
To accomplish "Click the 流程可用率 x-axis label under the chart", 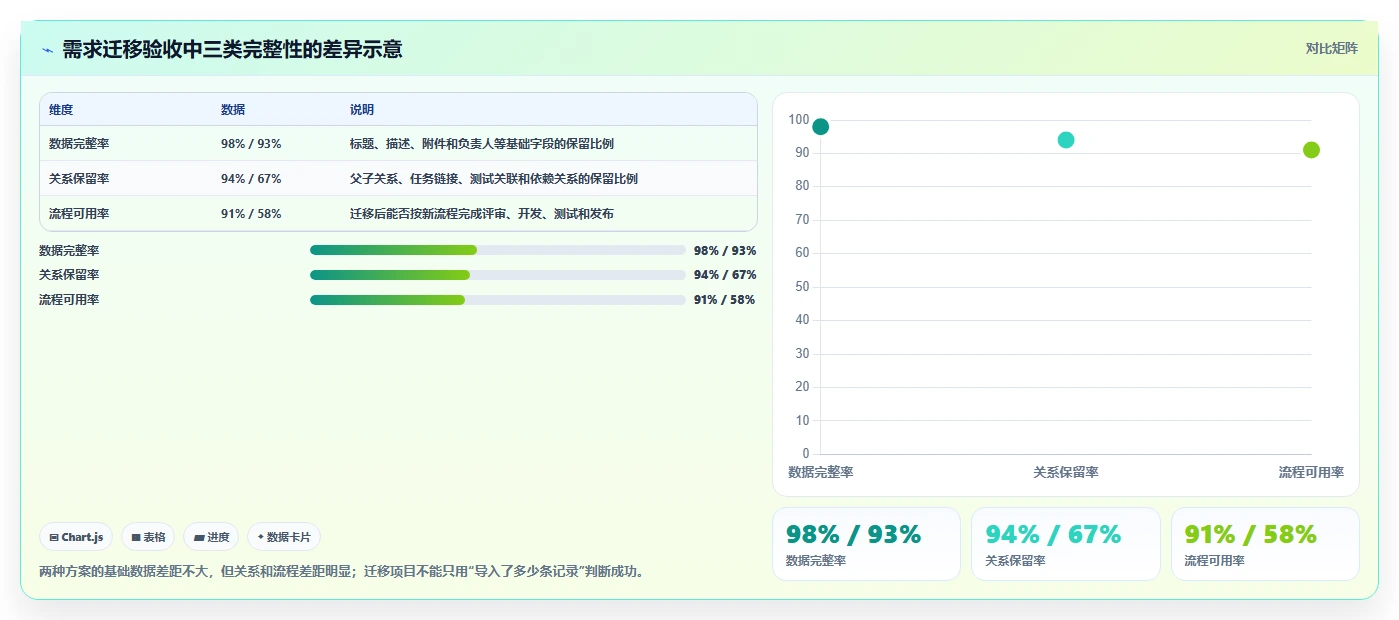I will [x=1311, y=472].
